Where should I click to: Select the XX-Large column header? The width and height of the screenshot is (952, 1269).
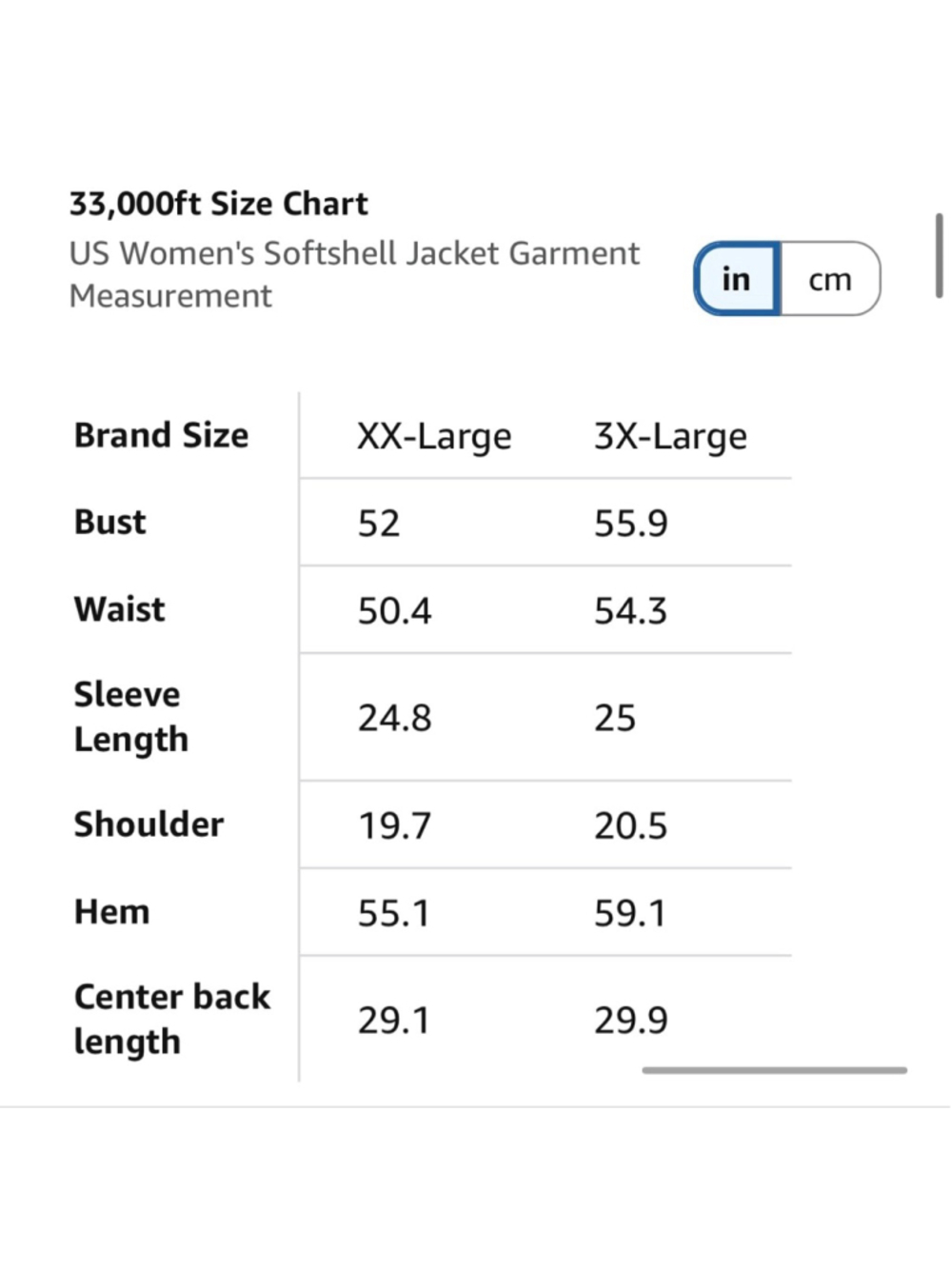click(x=434, y=436)
